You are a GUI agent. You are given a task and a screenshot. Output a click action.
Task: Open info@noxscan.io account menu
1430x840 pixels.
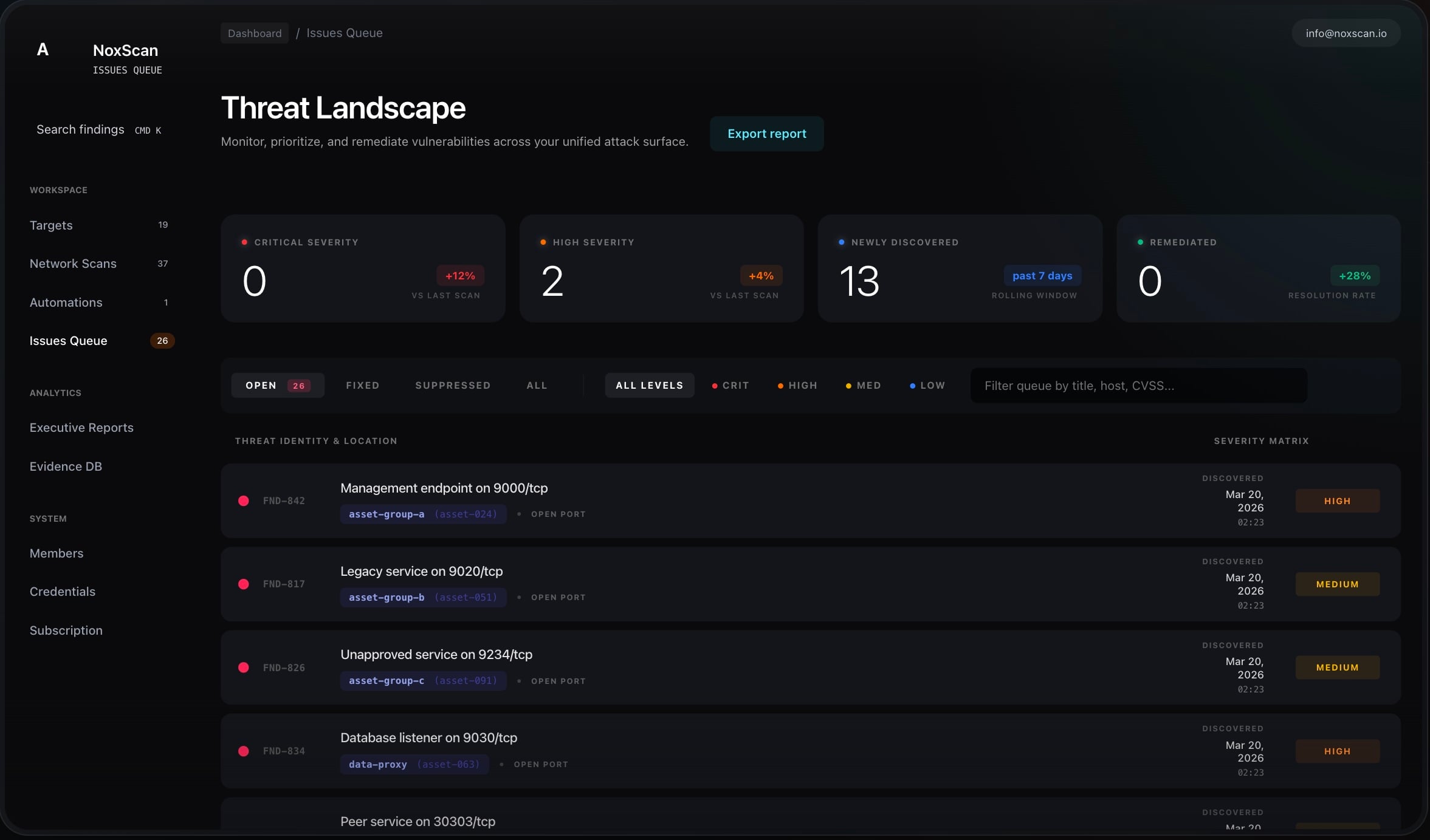point(1346,33)
